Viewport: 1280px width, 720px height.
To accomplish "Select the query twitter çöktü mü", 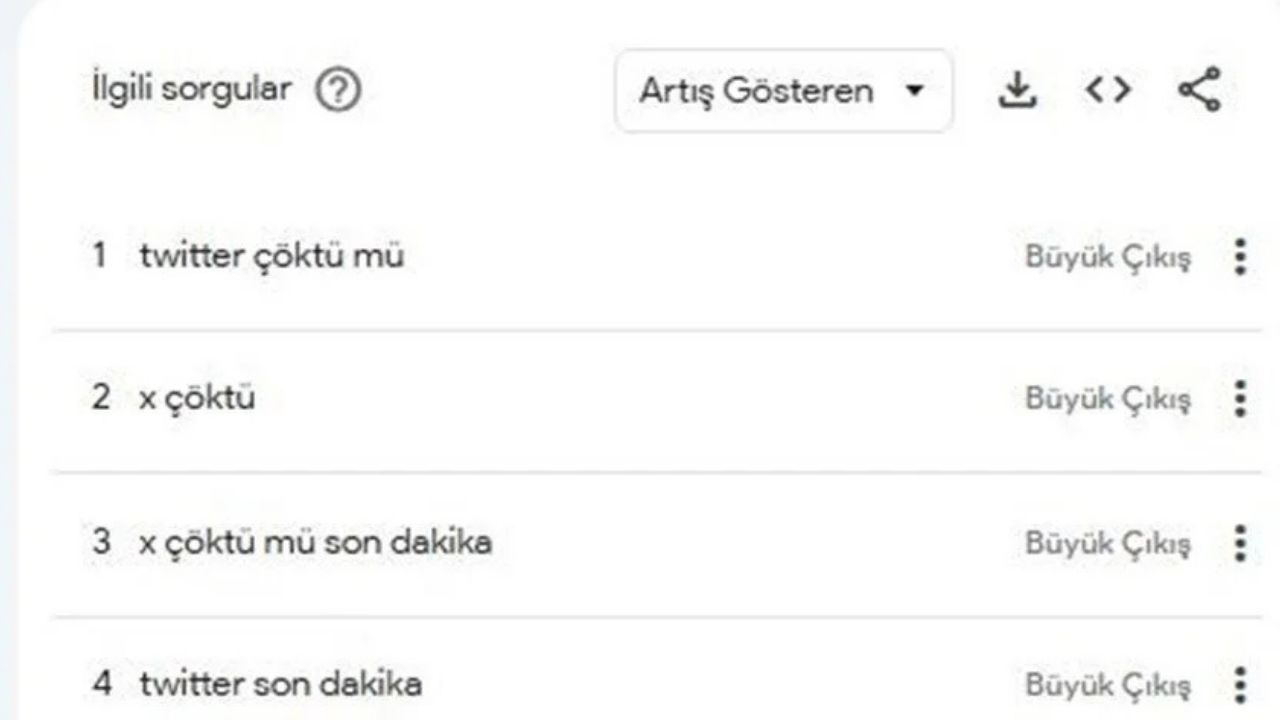I will 272,257.
